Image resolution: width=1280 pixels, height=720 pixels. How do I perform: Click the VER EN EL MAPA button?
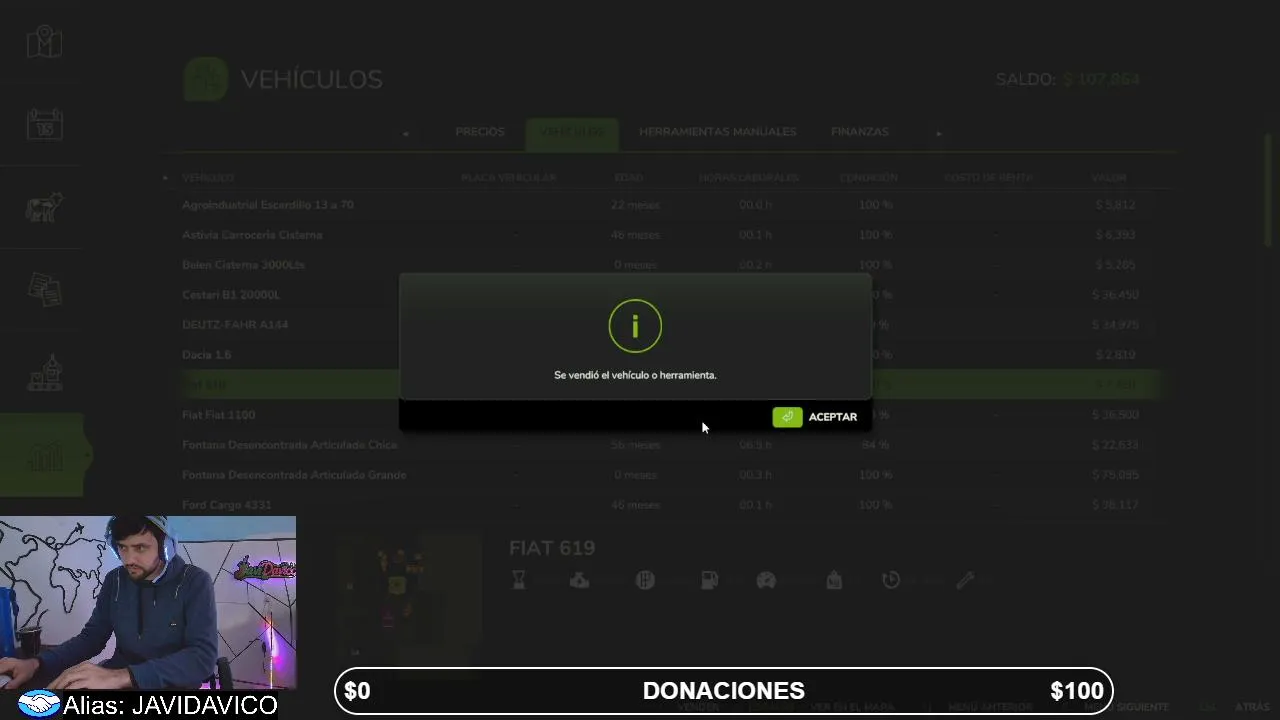click(x=852, y=707)
